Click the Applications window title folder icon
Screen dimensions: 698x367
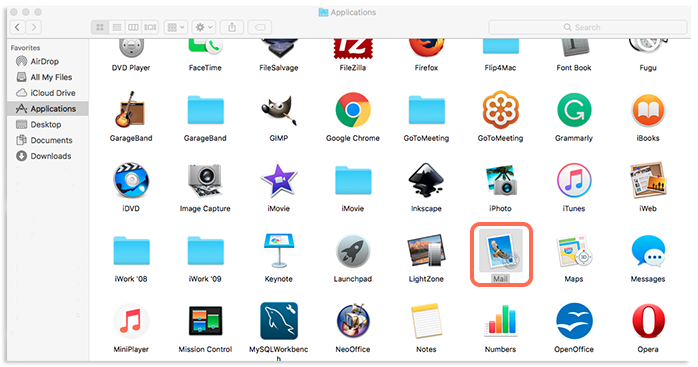pyautogui.click(x=323, y=12)
